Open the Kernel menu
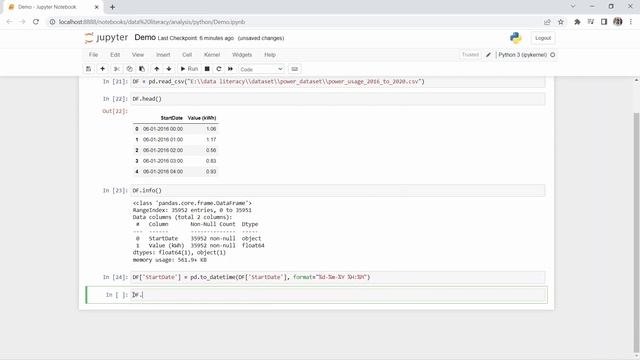This screenshot has height=360, width=640. (212, 55)
